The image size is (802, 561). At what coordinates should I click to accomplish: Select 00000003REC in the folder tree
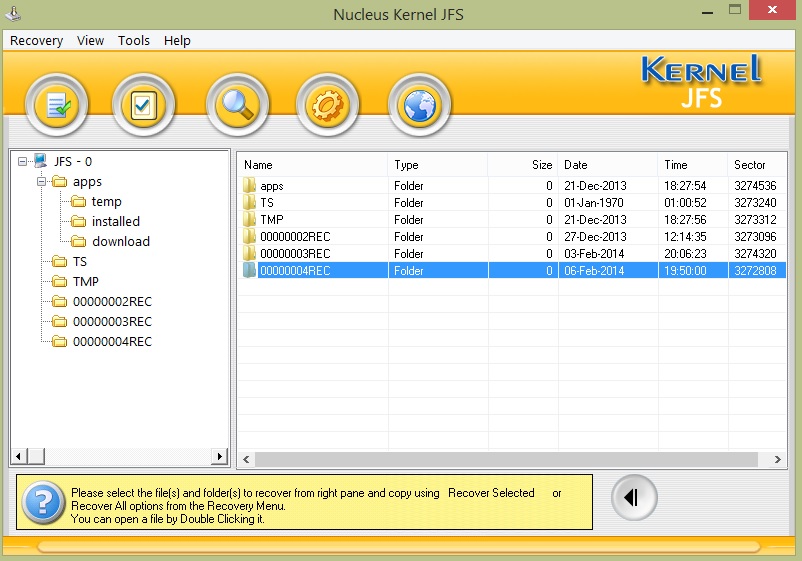click(x=113, y=322)
